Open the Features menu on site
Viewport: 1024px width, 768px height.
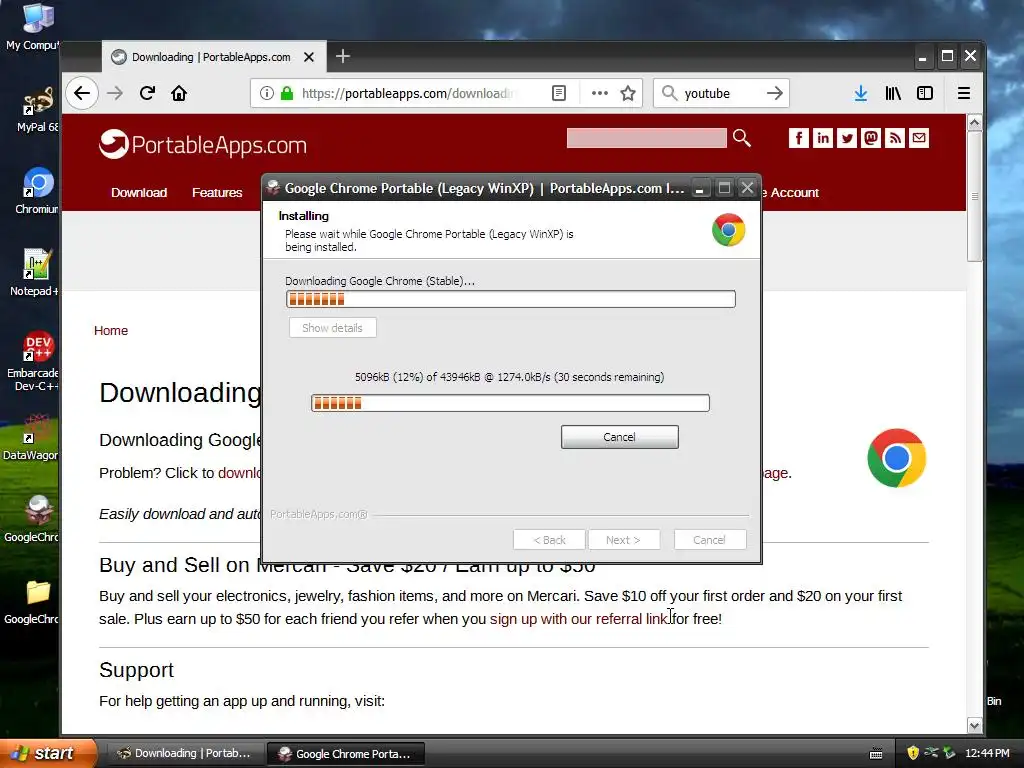pyautogui.click(x=217, y=193)
